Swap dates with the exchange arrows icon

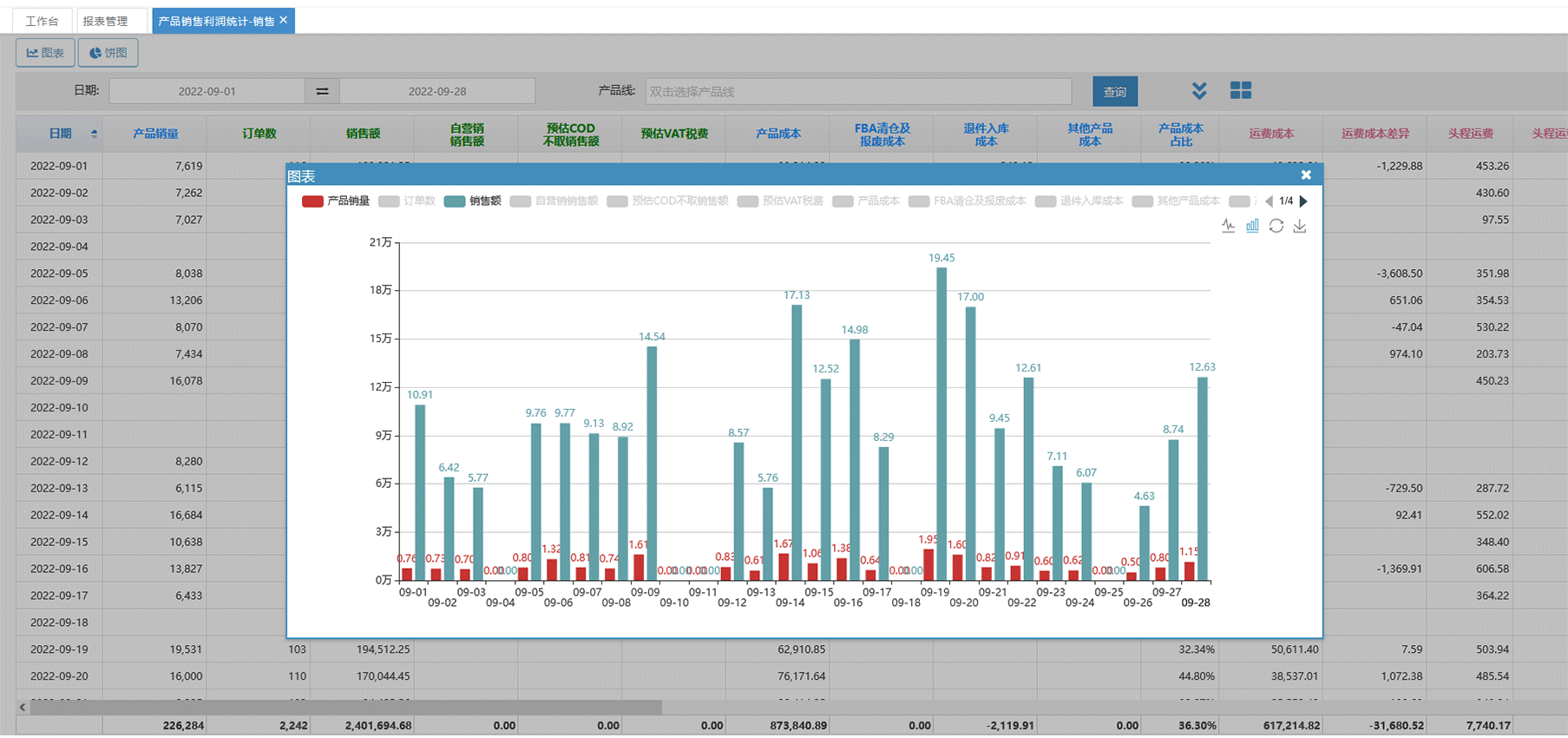tap(322, 91)
